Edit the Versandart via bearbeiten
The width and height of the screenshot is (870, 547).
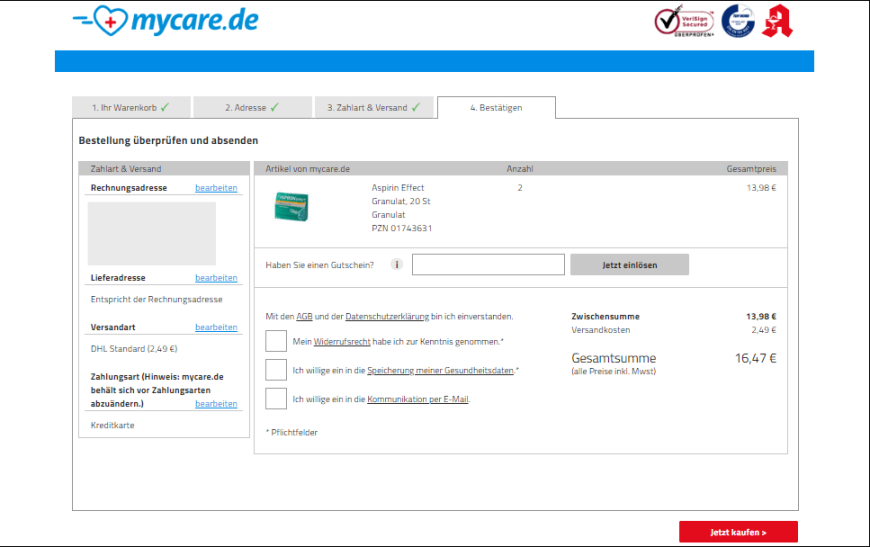(x=216, y=327)
